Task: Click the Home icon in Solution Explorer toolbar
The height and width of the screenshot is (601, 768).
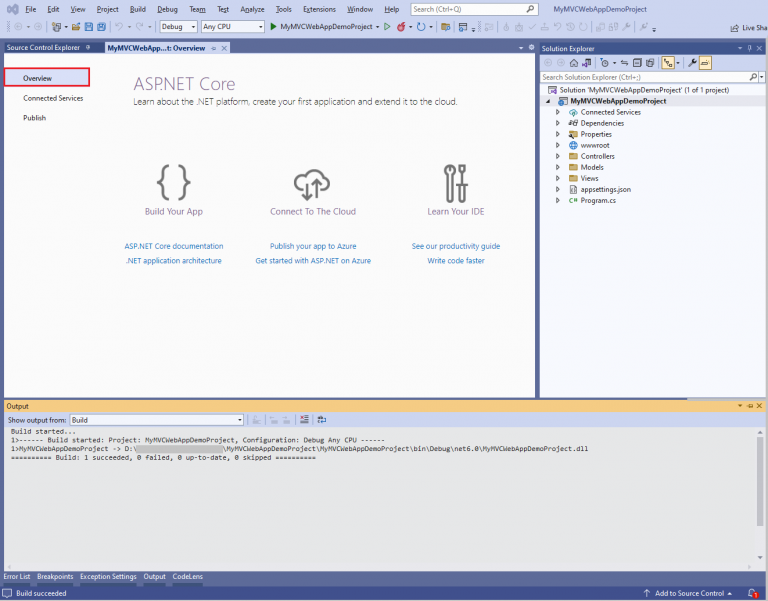Action: 573,62
